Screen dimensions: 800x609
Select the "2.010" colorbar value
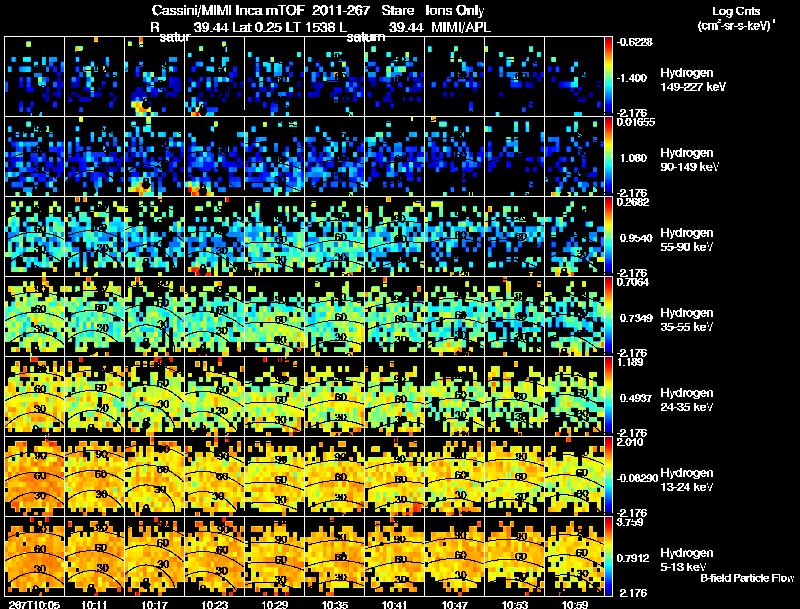pyautogui.click(x=630, y=442)
